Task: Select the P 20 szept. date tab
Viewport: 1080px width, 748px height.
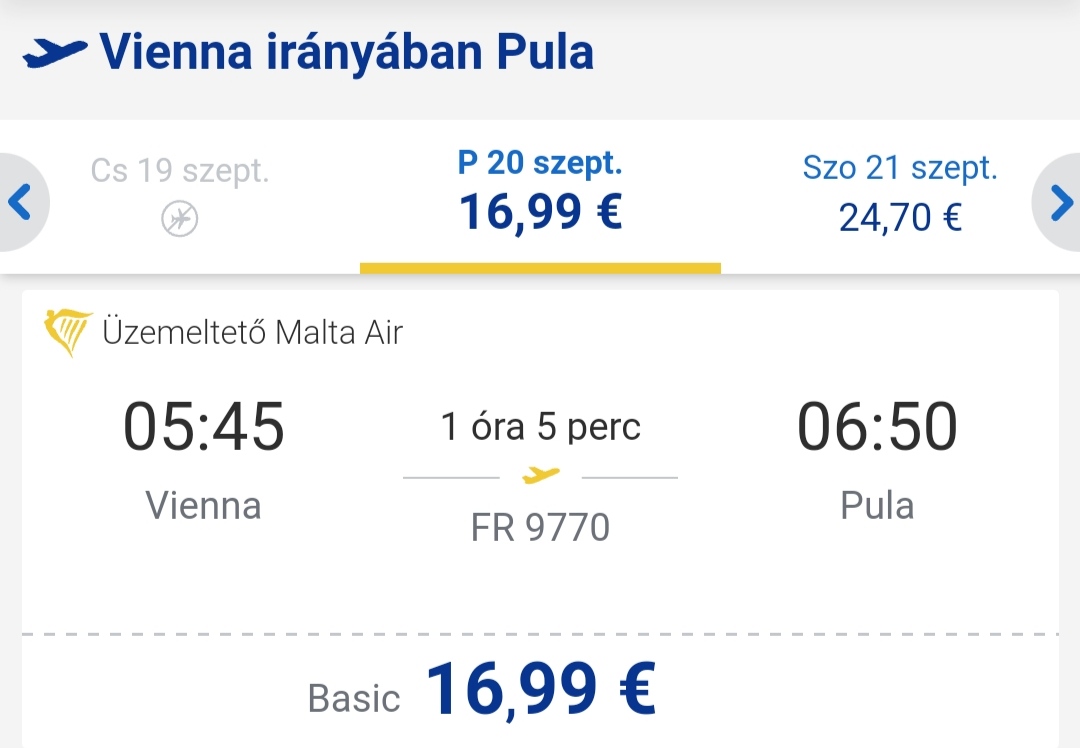Action: (x=540, y=196)
